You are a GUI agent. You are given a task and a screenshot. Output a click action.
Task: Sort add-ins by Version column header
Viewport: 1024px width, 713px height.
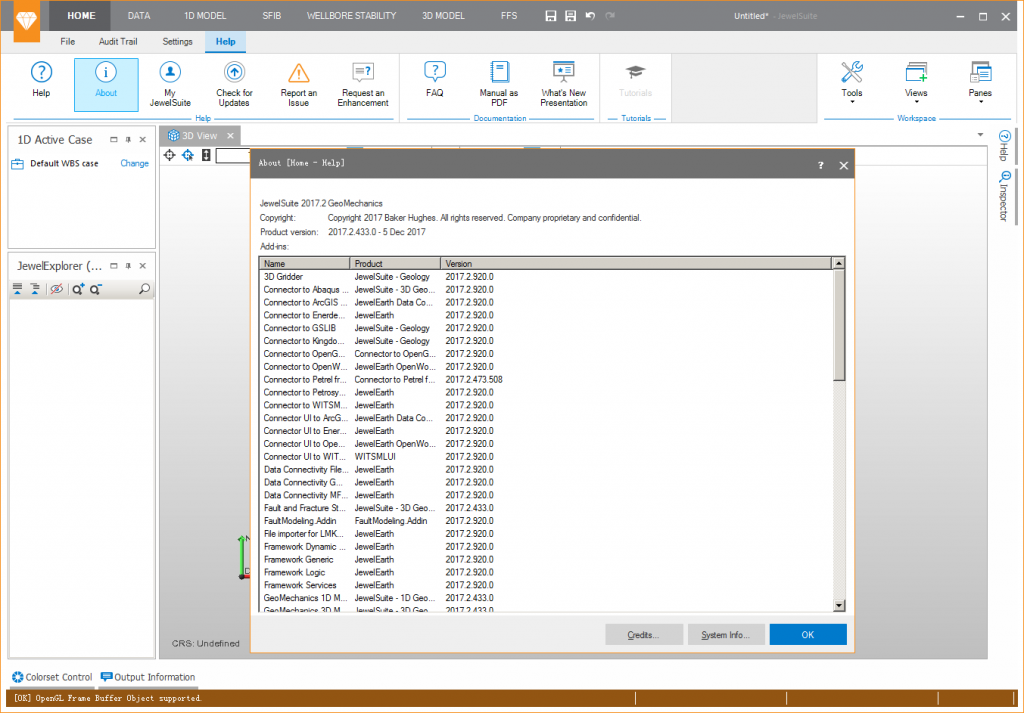click(637, 264)
